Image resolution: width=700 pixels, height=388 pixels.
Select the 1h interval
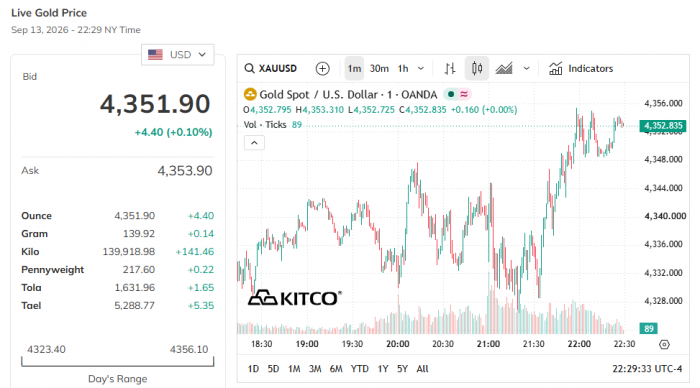click(x=403, y=69)
